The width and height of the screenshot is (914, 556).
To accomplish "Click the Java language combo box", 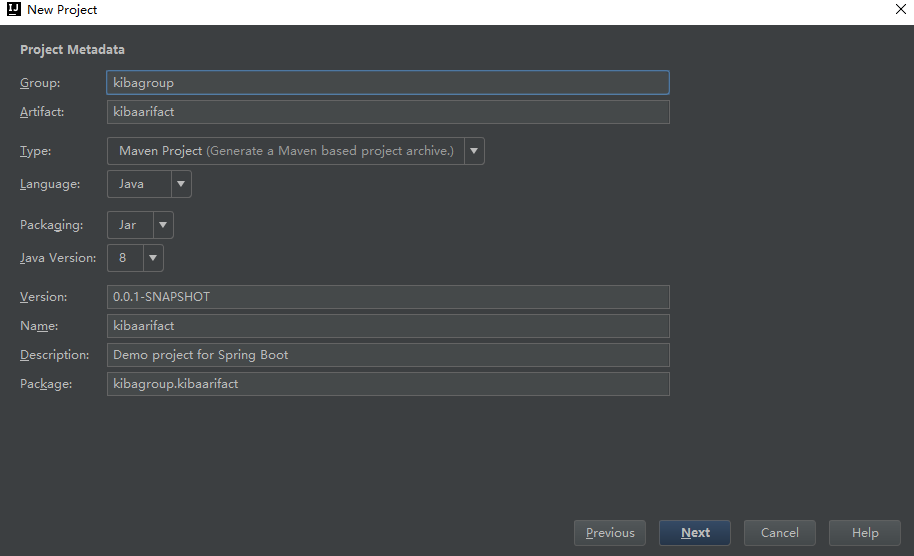I will click(138, 184).
